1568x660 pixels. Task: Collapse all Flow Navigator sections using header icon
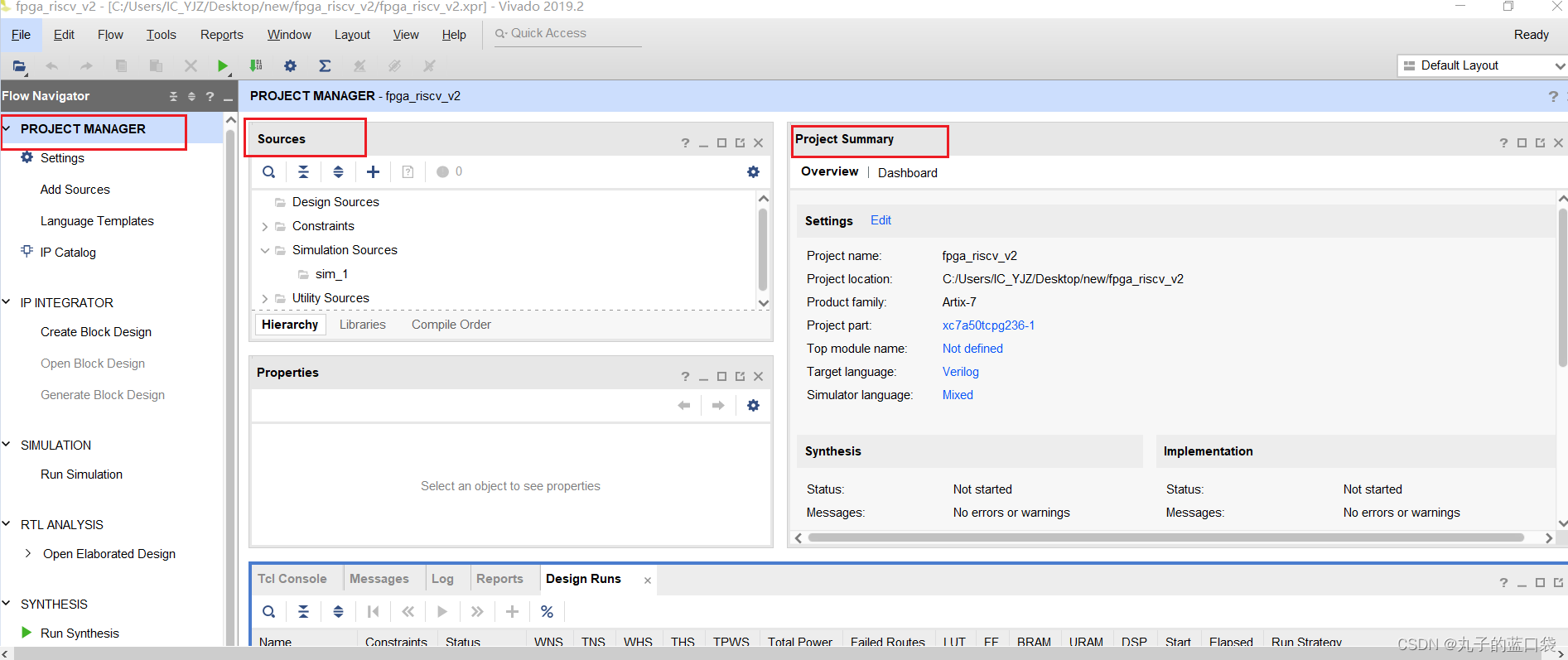tap(173, 96)
